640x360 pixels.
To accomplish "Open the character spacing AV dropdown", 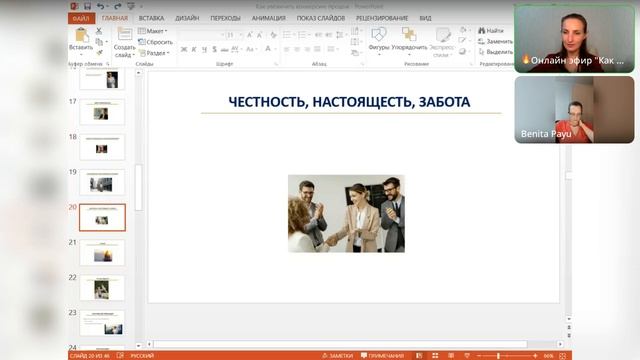I will [x=236, y=49].
